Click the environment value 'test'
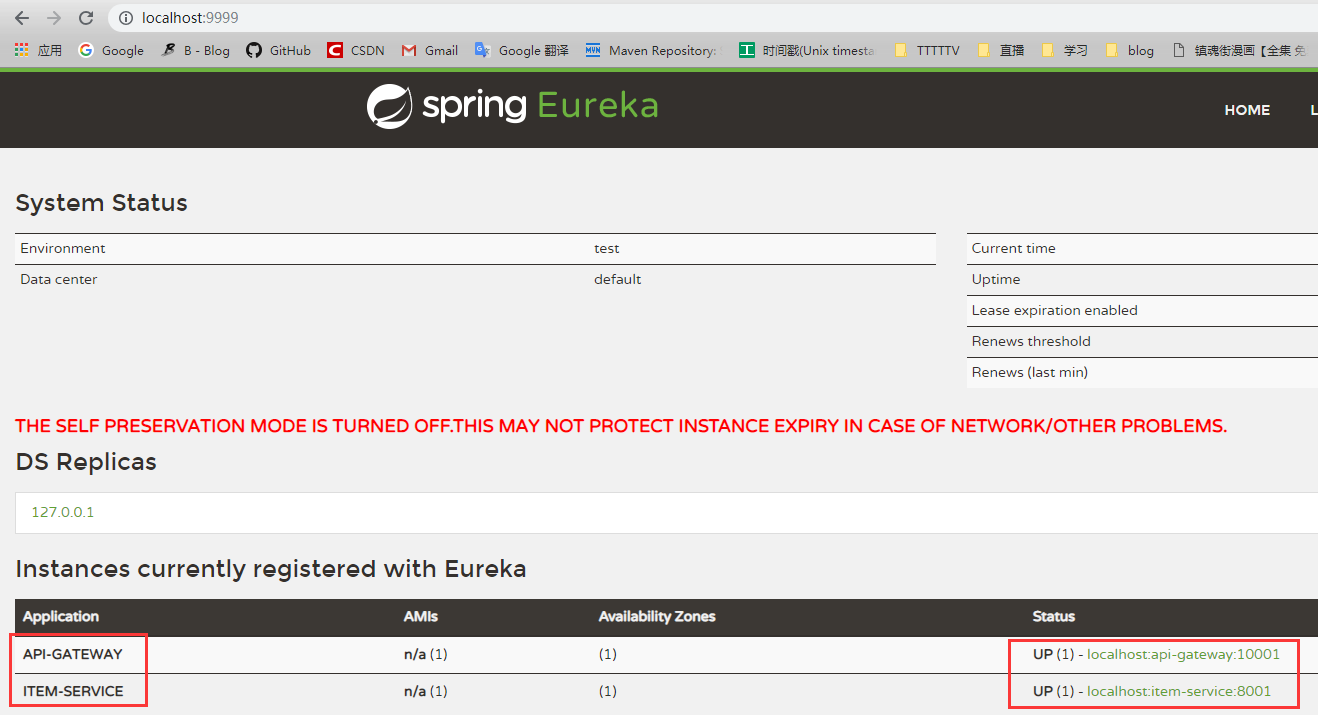 (x=606, y=248)
